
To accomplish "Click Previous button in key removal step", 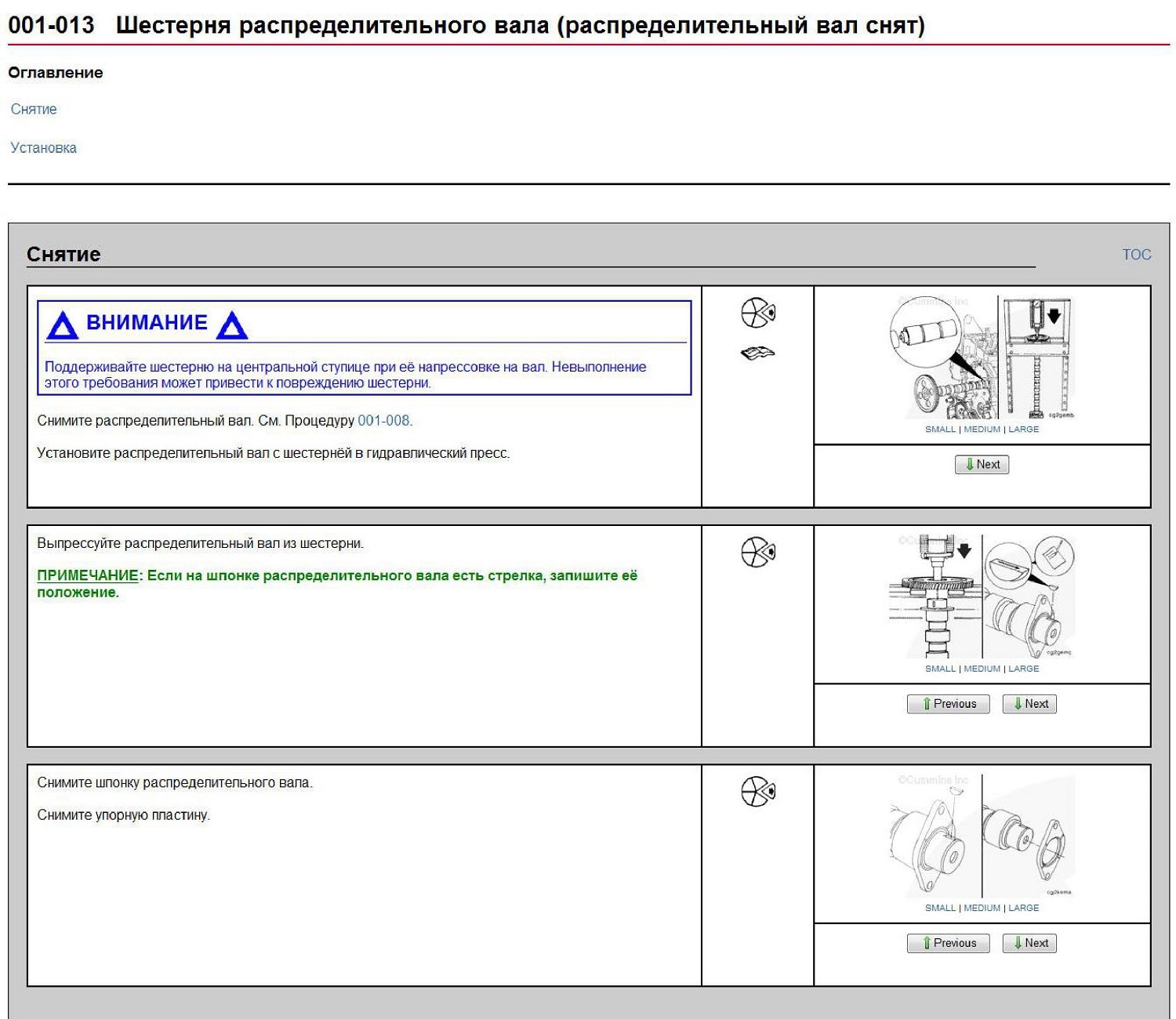I will coord(948,943).
